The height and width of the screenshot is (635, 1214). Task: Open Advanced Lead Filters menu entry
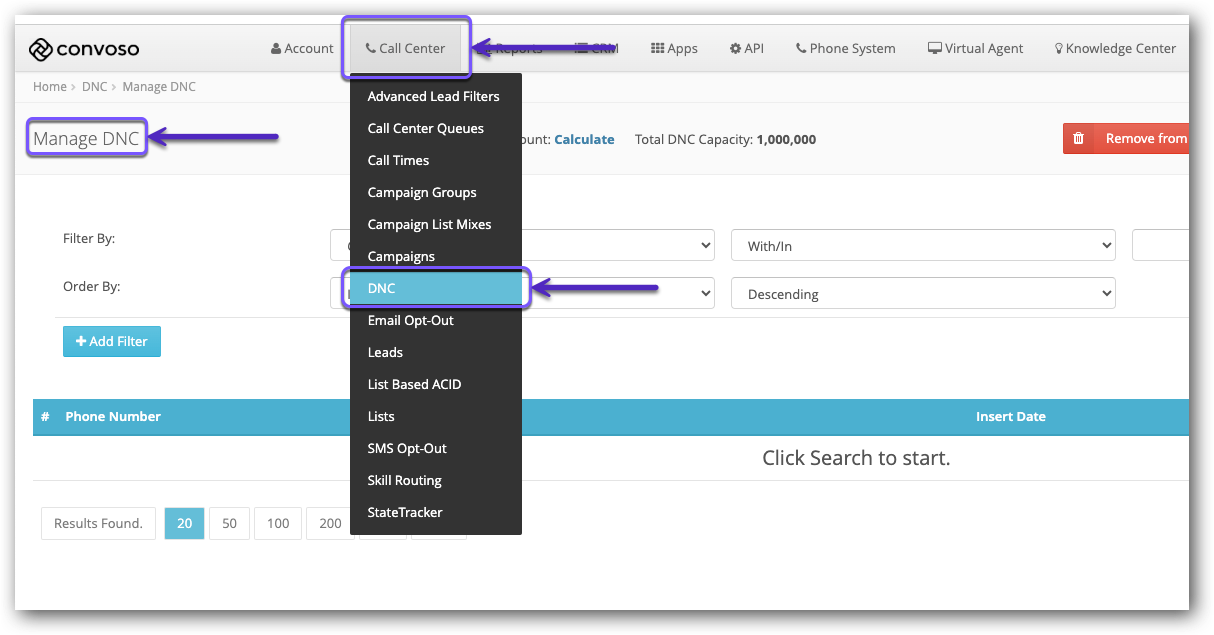pyautogui.click(x=433, y=96)
